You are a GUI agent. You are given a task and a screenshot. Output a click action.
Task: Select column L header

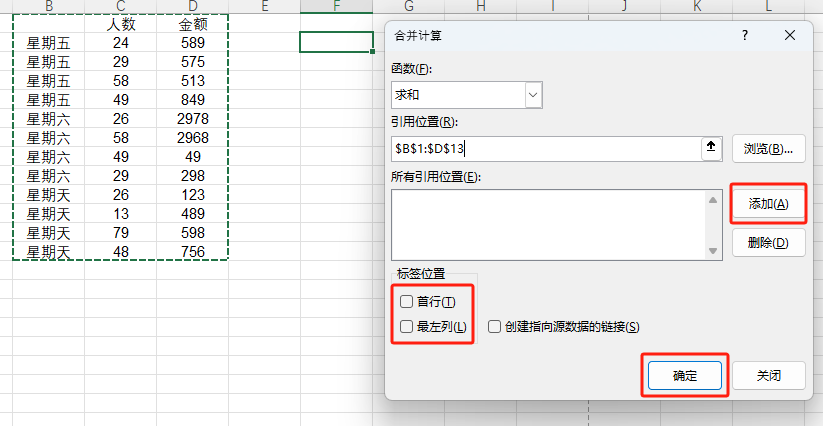click(768, 6)
